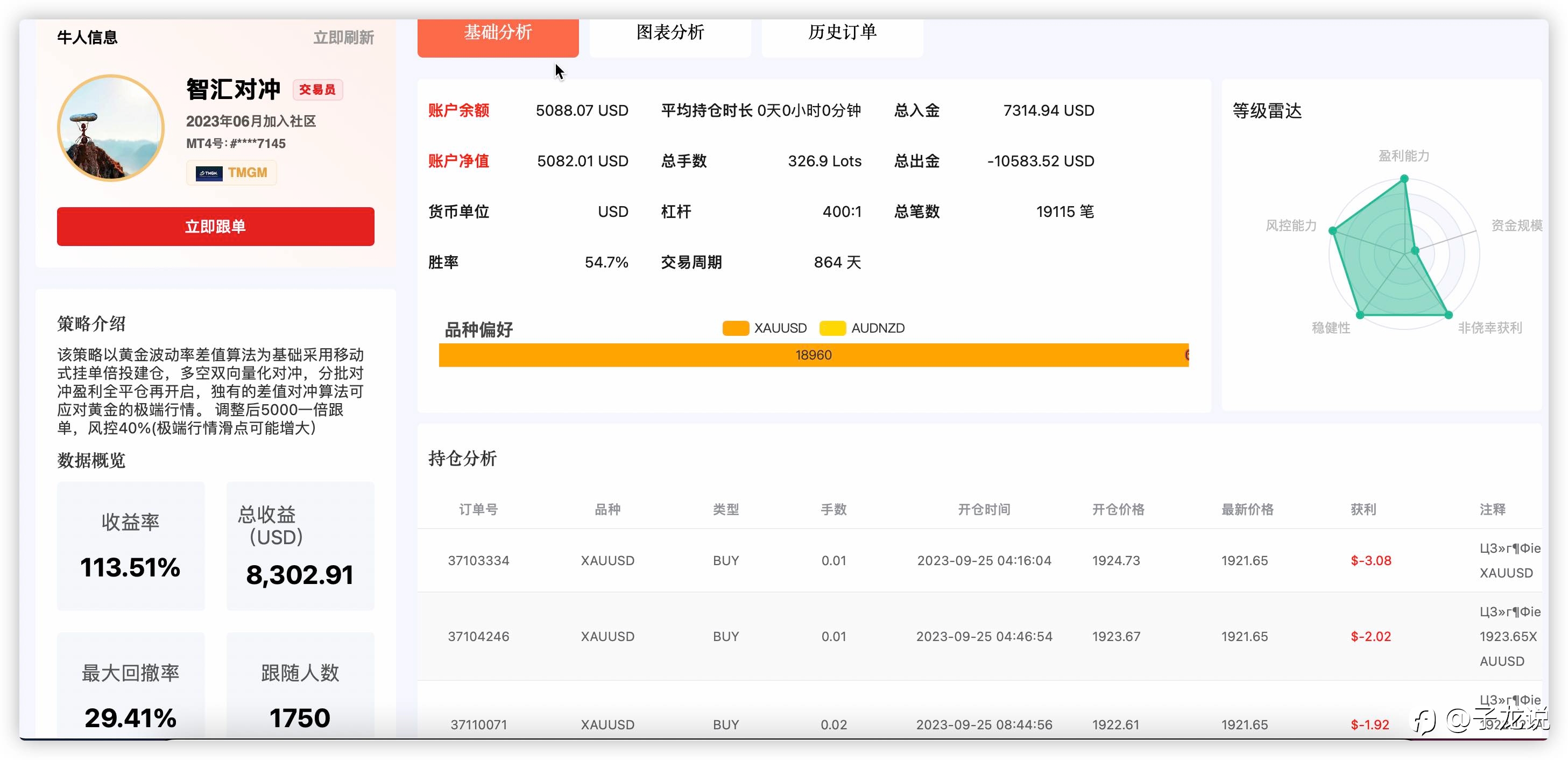Toggle the XAUUSD legend swatch

point(736,328)
